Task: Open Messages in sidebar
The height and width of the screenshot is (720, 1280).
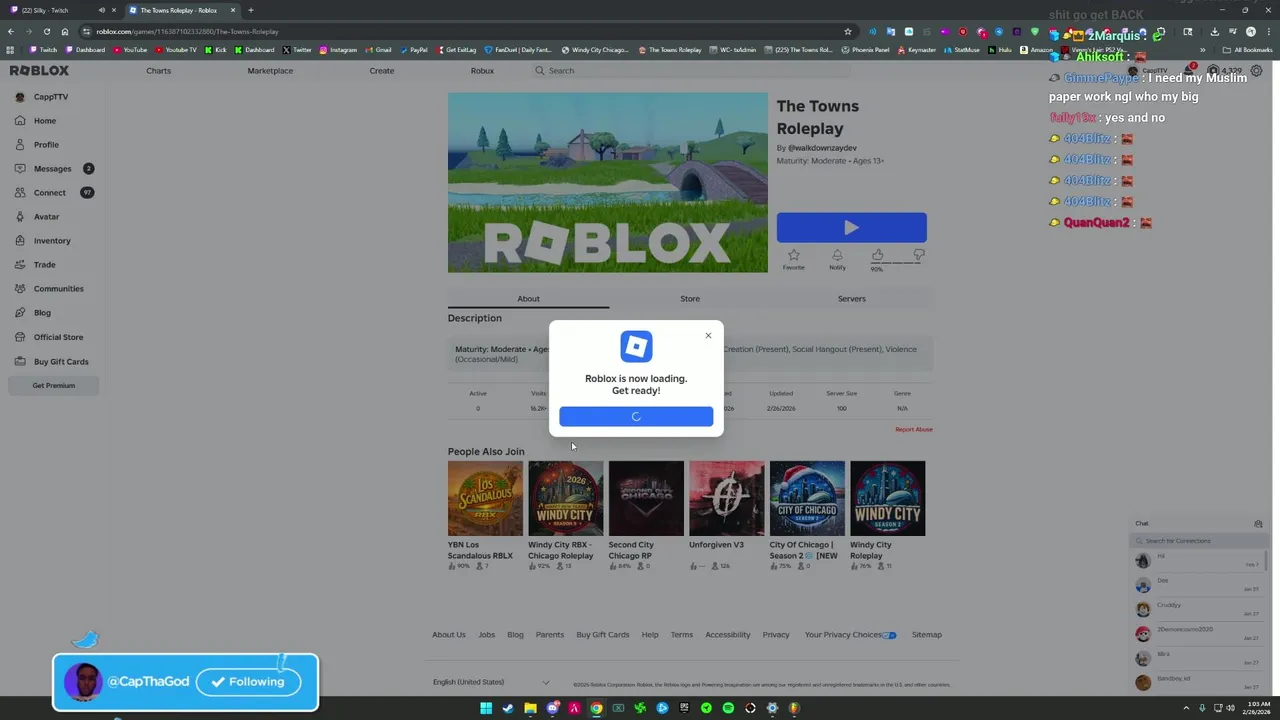Action: 52,169
